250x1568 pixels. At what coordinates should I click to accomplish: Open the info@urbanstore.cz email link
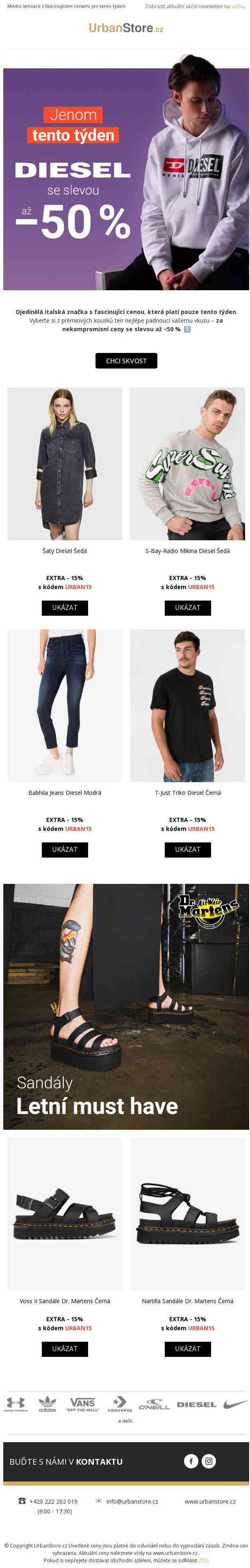pyautogui.click(x=132, y=1501)
